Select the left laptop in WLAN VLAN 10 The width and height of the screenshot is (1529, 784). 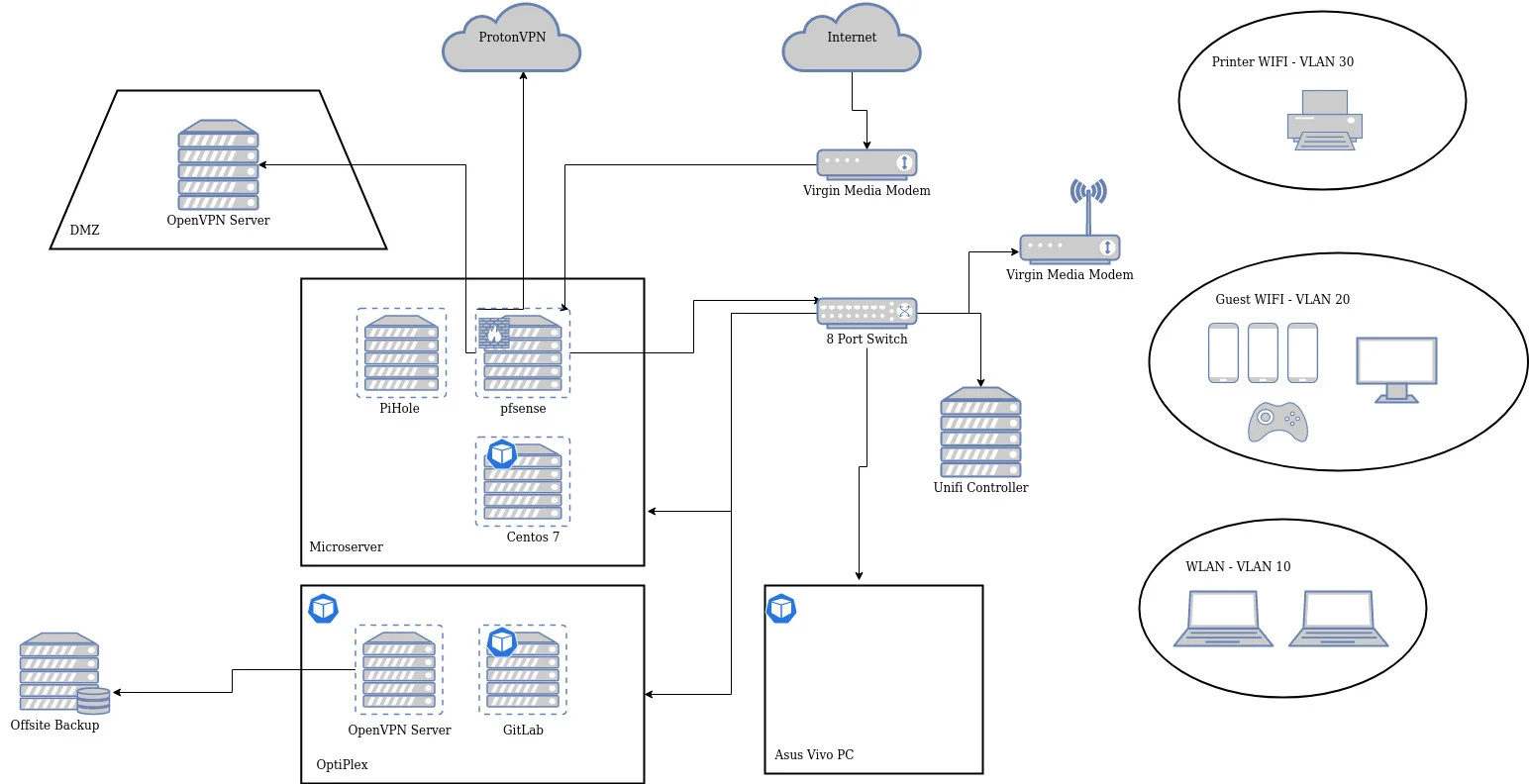(x=1223, y=619)
